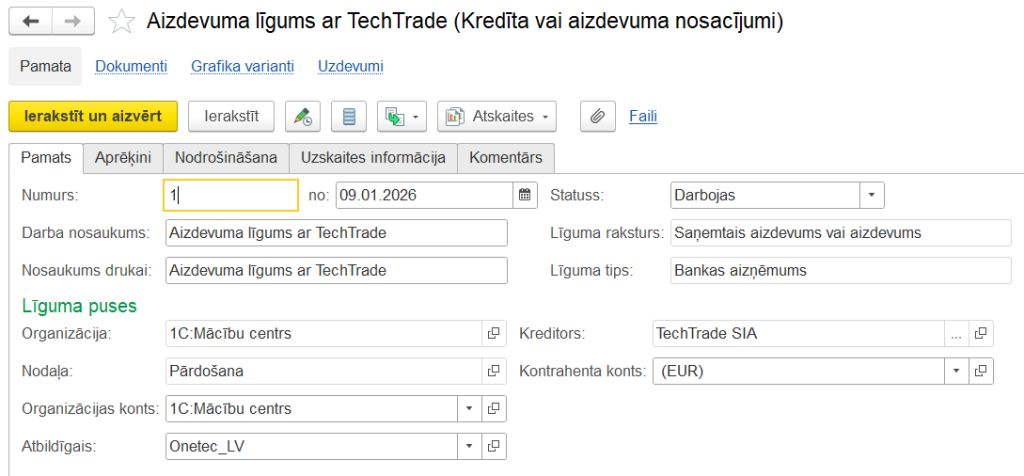Open the Uzskaites informācija tab

pyautogui.click(x=373, y=158)
